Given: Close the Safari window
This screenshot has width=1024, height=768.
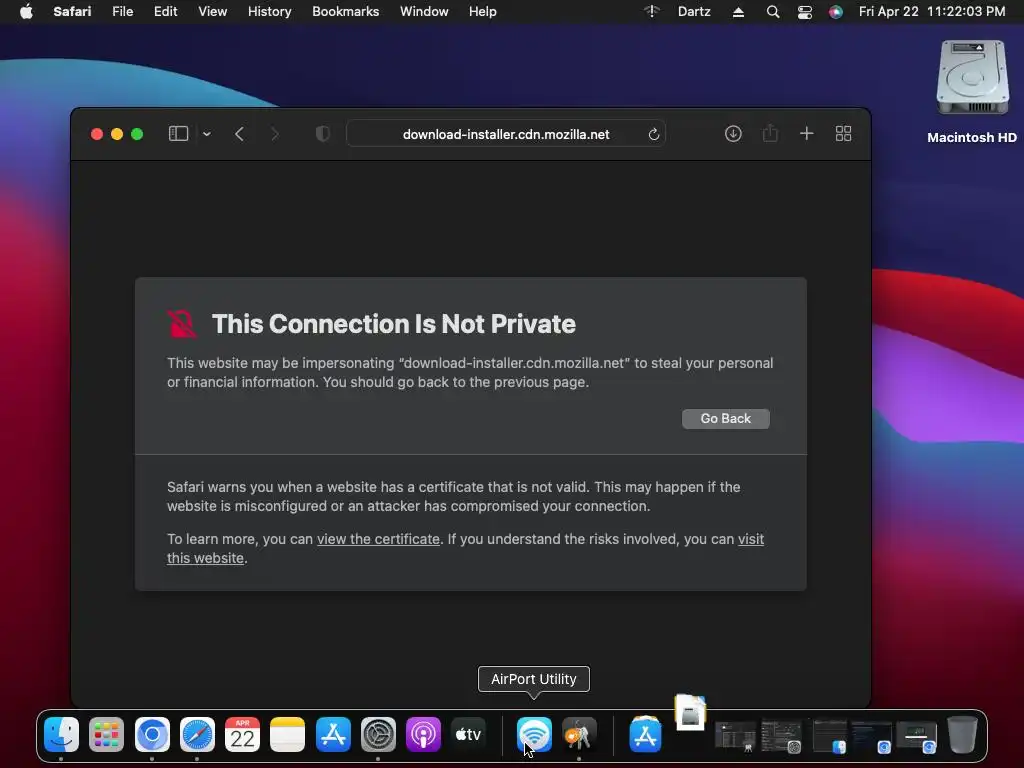Looking at the screenshot, I should [97, 134].
